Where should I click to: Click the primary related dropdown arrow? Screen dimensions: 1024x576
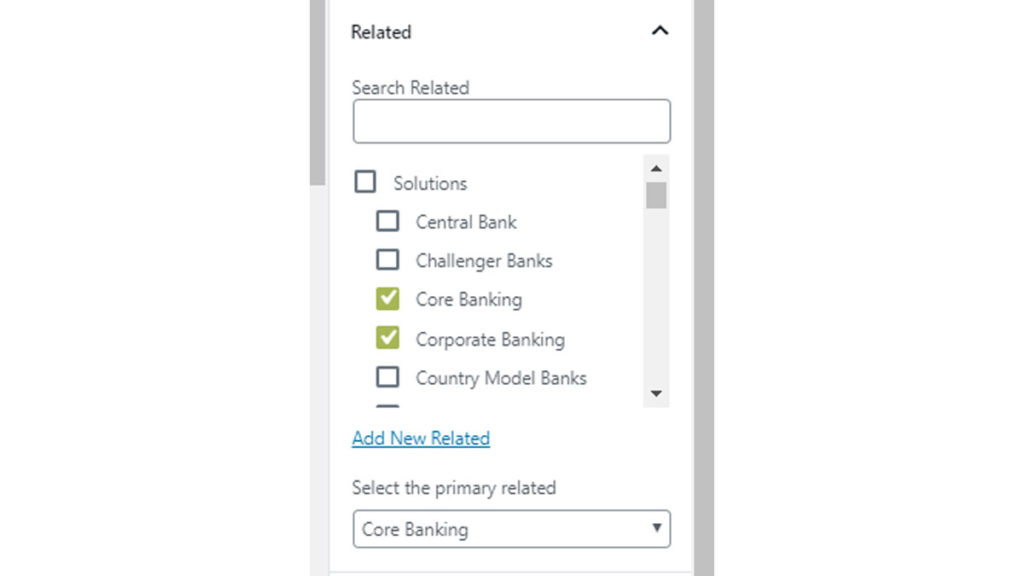(657, 528)
